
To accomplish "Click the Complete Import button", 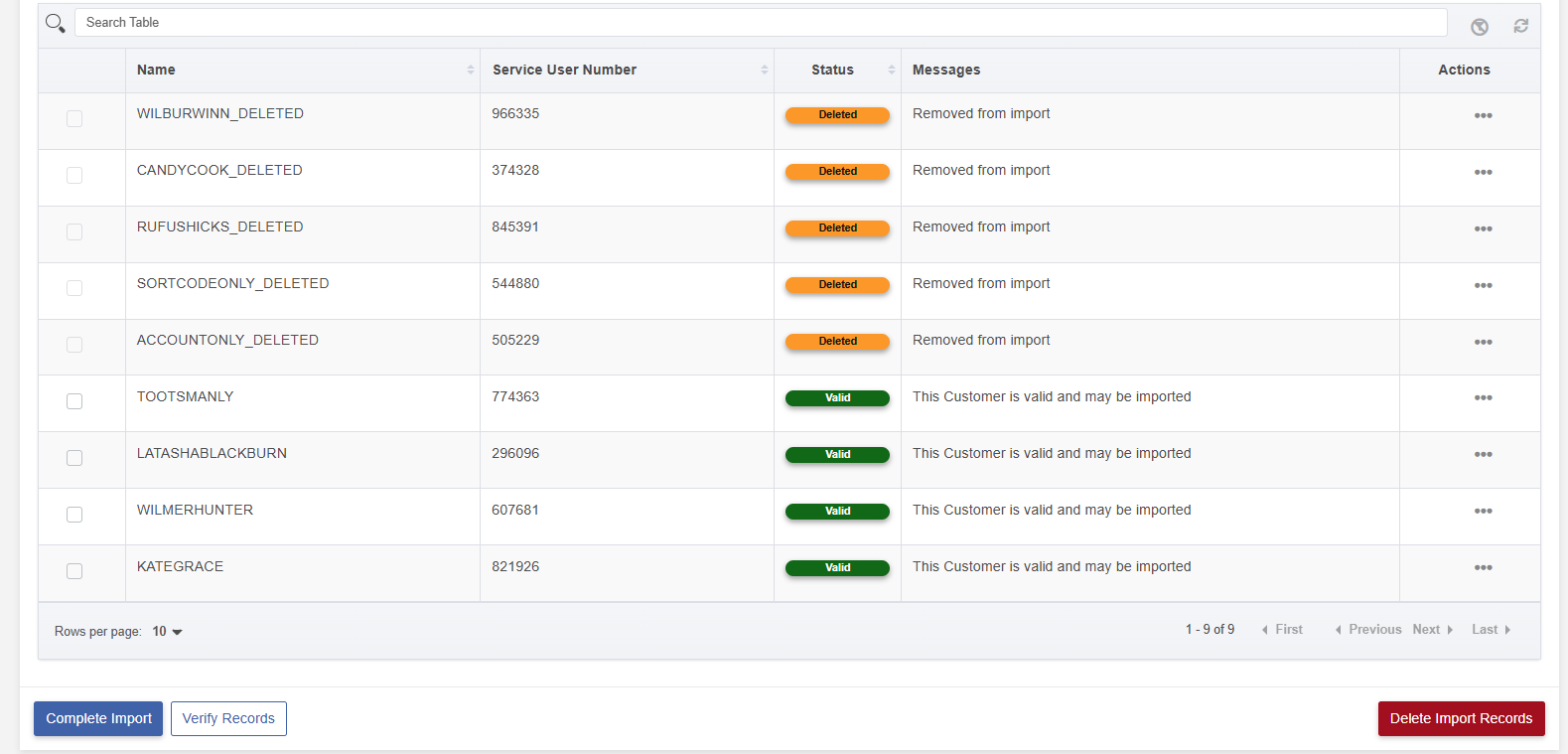I will coord(98,718).
